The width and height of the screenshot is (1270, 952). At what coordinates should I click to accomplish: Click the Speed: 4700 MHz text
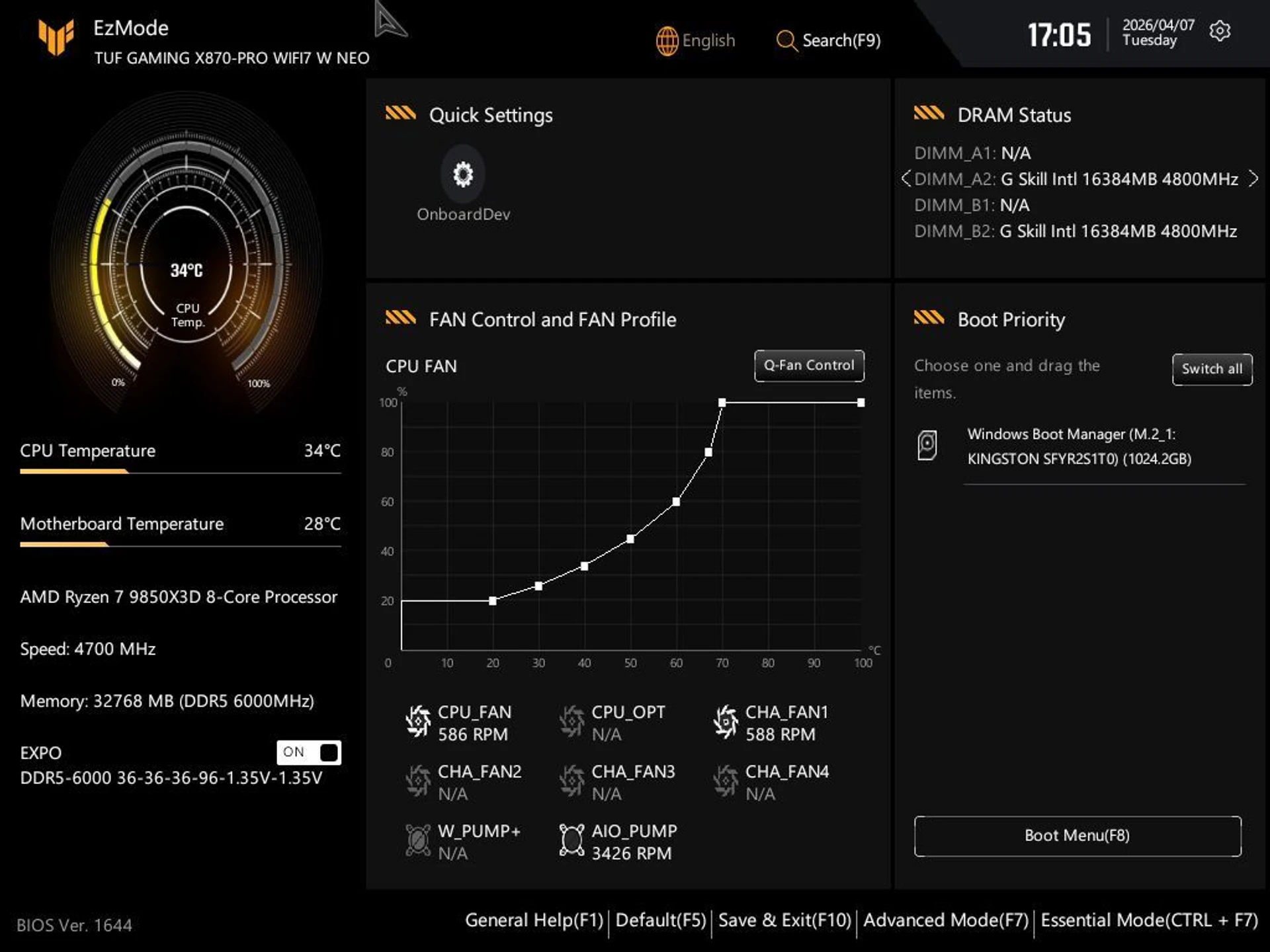tap(88, 649)
